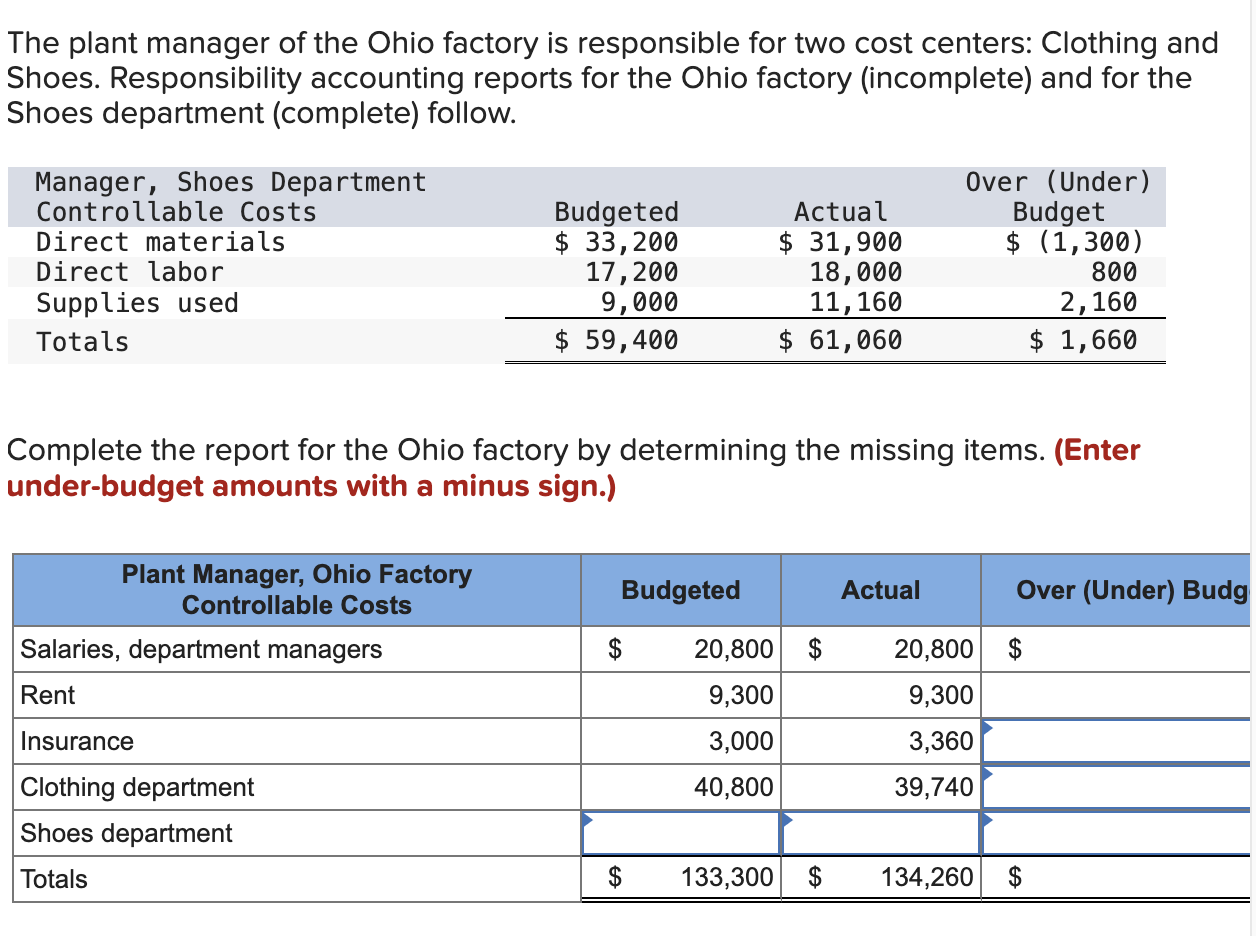
Task: Click the vertical scrollbar on the right edge
Action: click(x=1249, y=400)
